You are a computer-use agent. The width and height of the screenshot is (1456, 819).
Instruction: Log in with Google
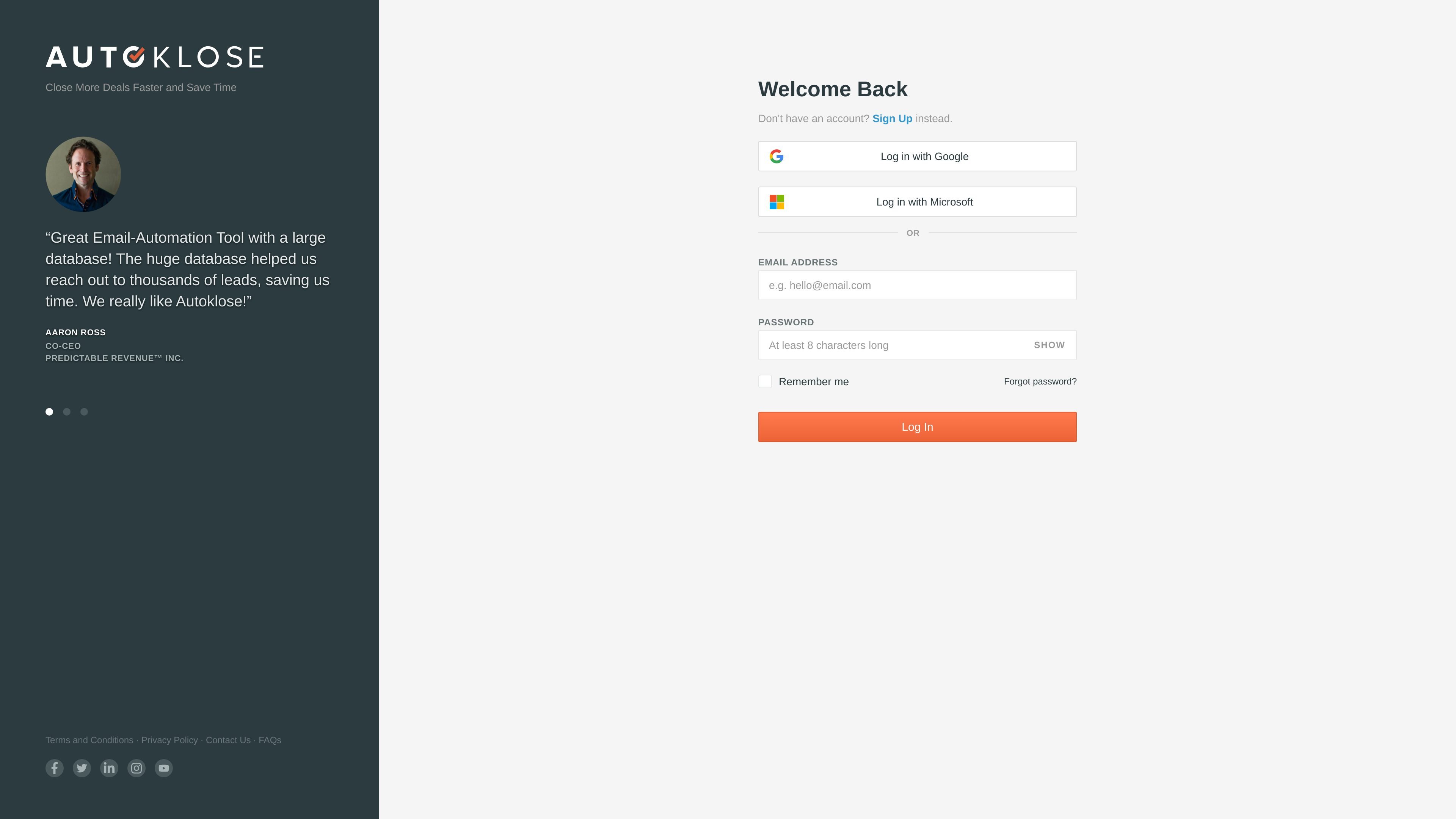[x=917, y=156]
